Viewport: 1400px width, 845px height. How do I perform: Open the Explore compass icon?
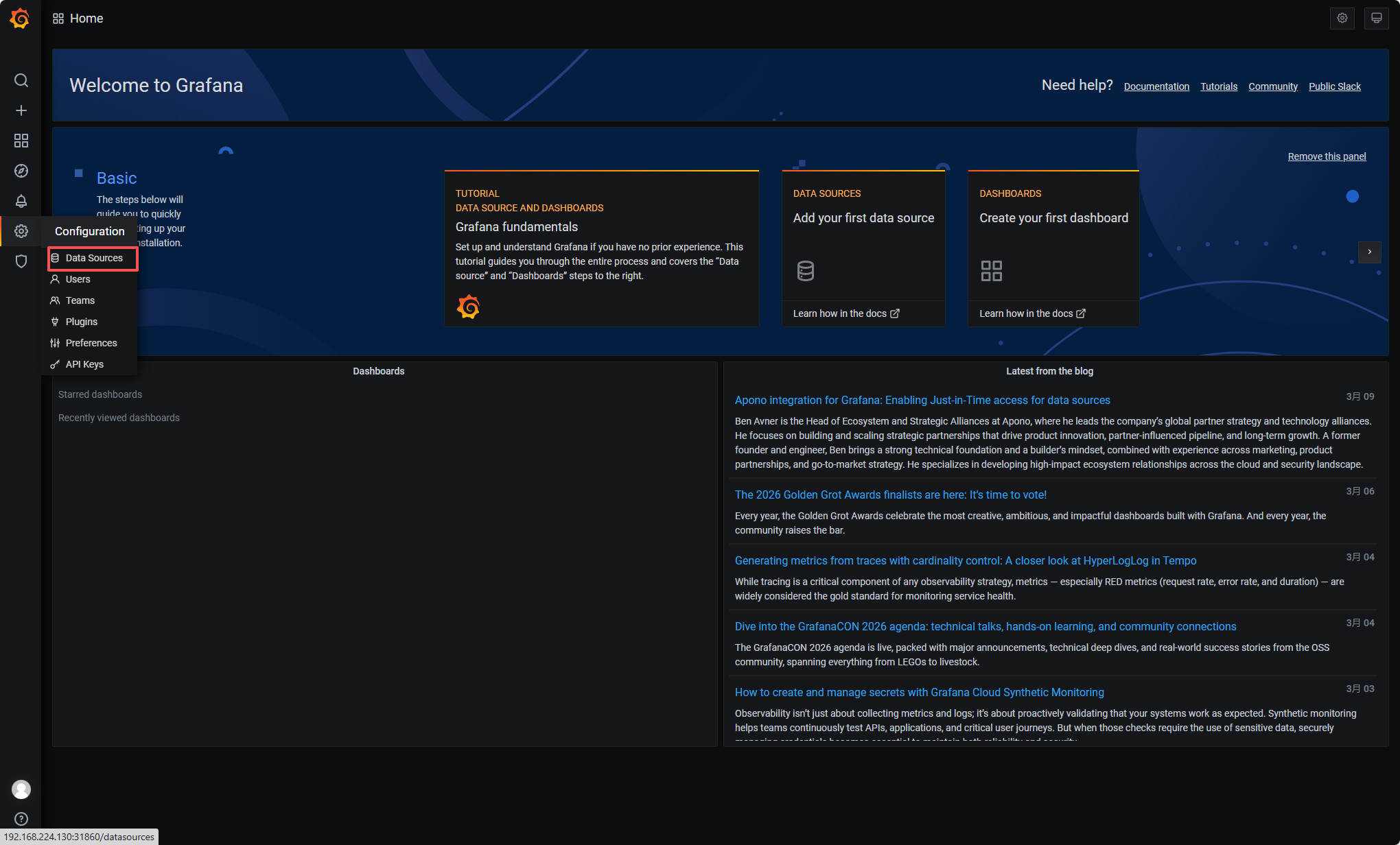(21, 171)
